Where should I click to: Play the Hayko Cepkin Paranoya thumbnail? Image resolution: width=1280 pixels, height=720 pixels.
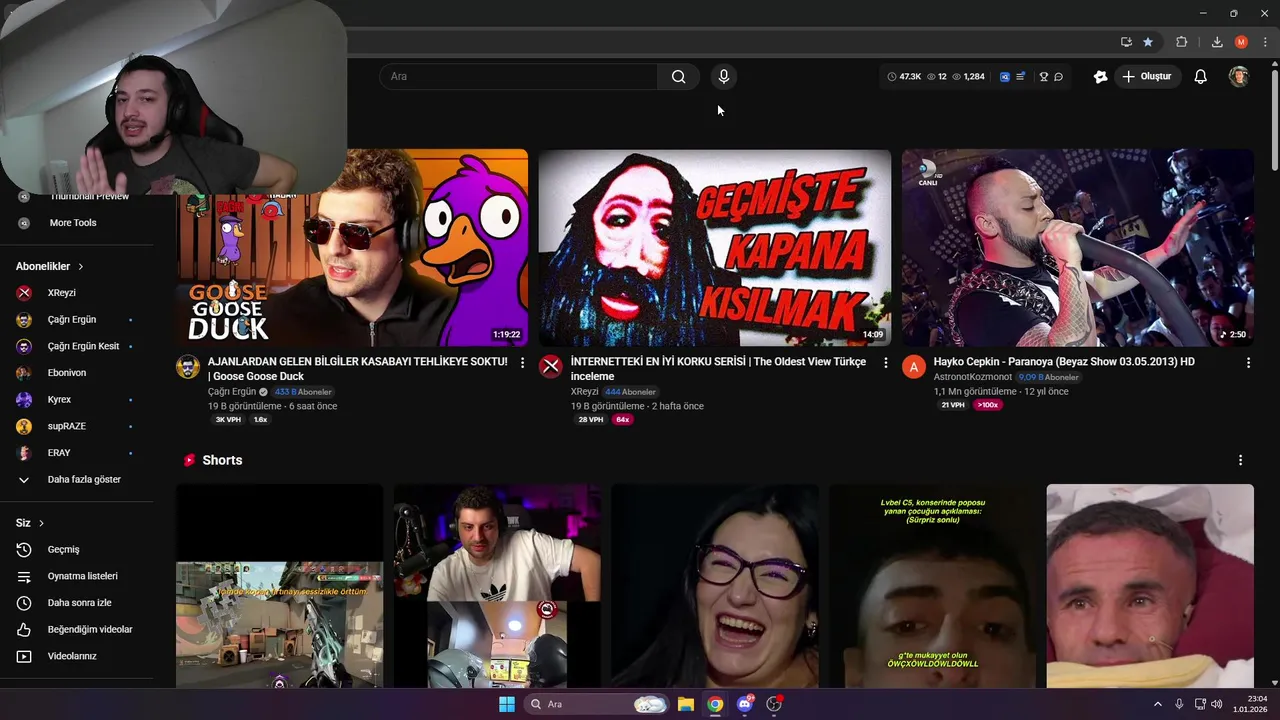click(x=1078, y=248)
